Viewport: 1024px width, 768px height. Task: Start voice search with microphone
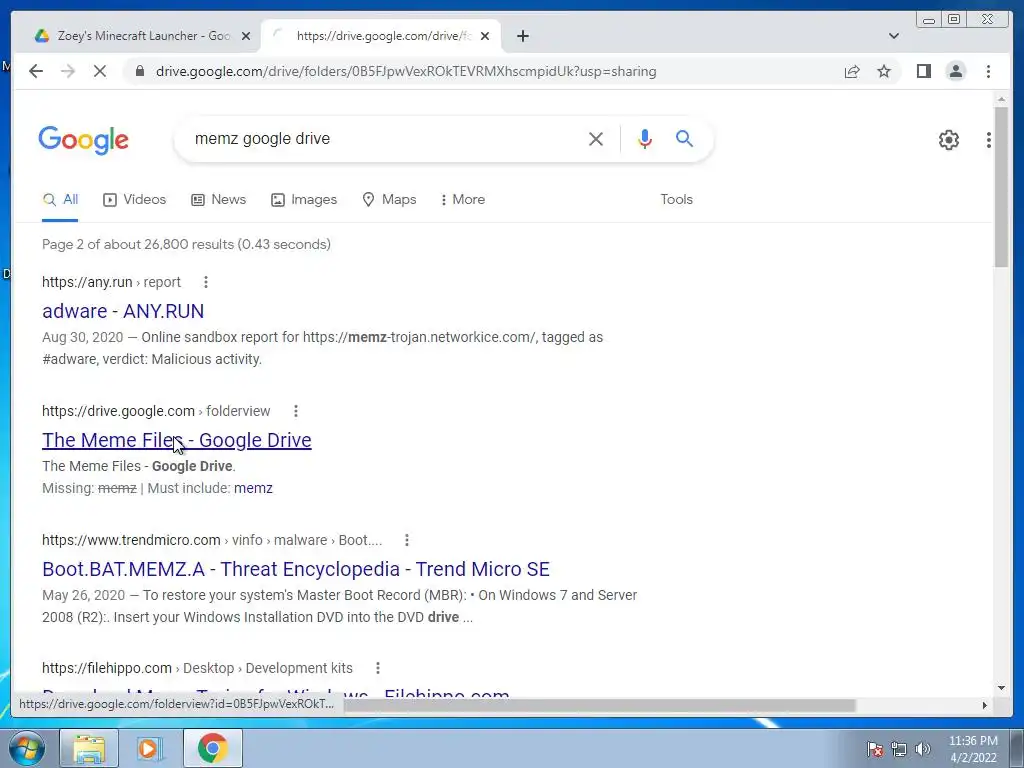pyautogui.click(x=645, y=139)
